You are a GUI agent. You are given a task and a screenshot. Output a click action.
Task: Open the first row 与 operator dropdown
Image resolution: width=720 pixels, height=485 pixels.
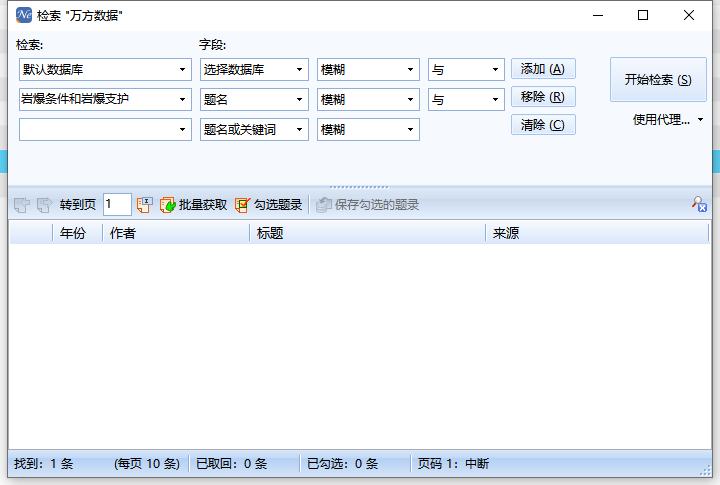[x=495, y=70]
